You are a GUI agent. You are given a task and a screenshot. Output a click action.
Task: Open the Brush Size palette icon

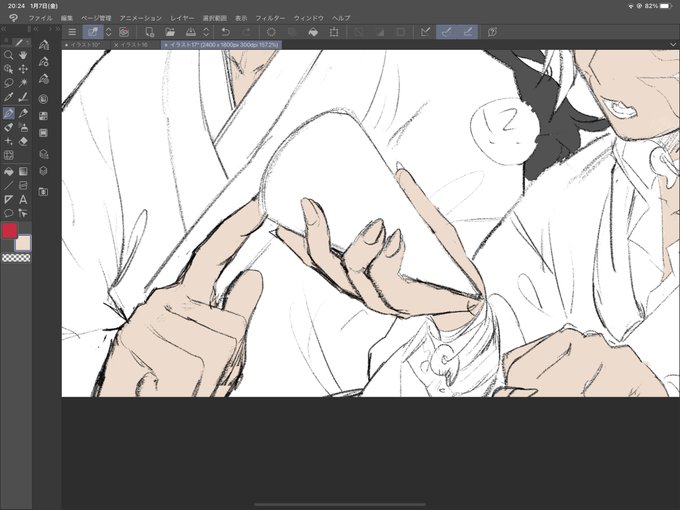(x=43, y=79)
